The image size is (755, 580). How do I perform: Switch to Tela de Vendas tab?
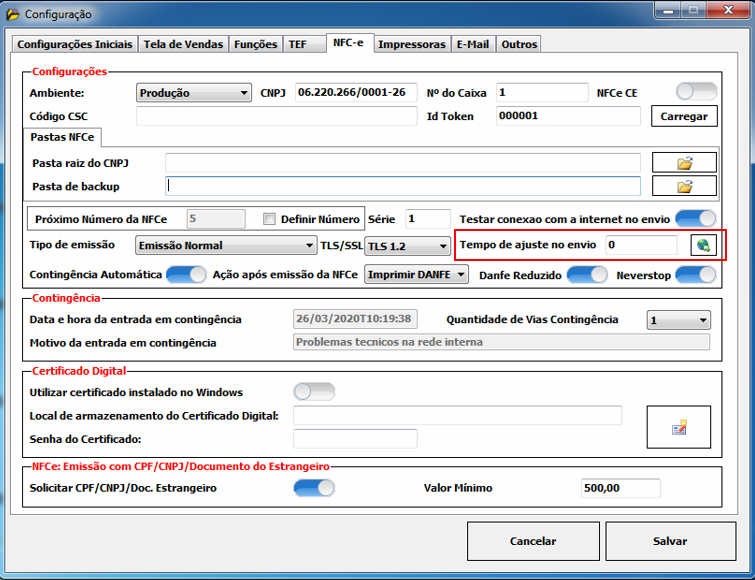pyautogui.click(x=183, y=44)
